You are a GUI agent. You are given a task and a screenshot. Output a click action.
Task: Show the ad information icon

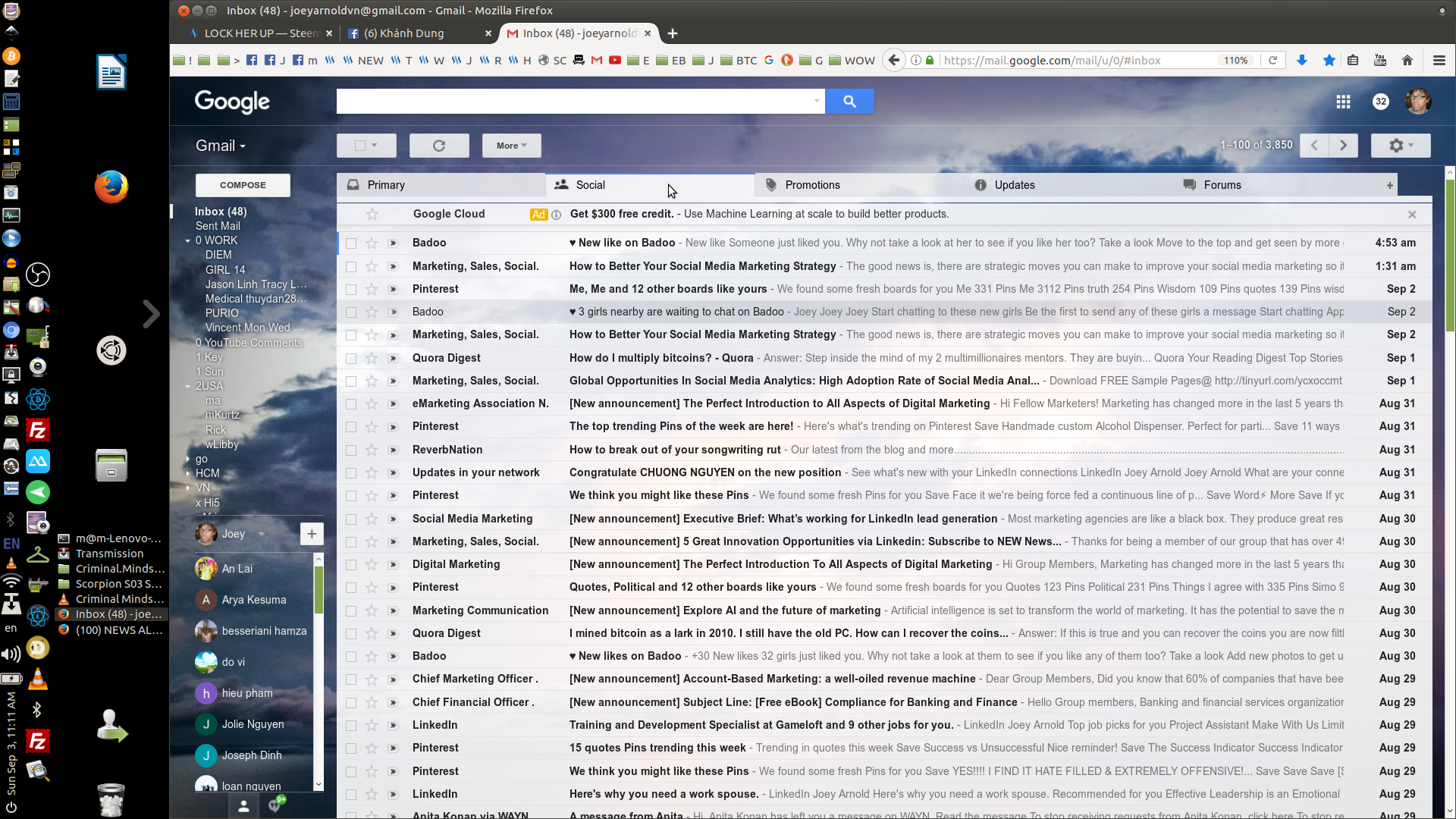(556, 215)
